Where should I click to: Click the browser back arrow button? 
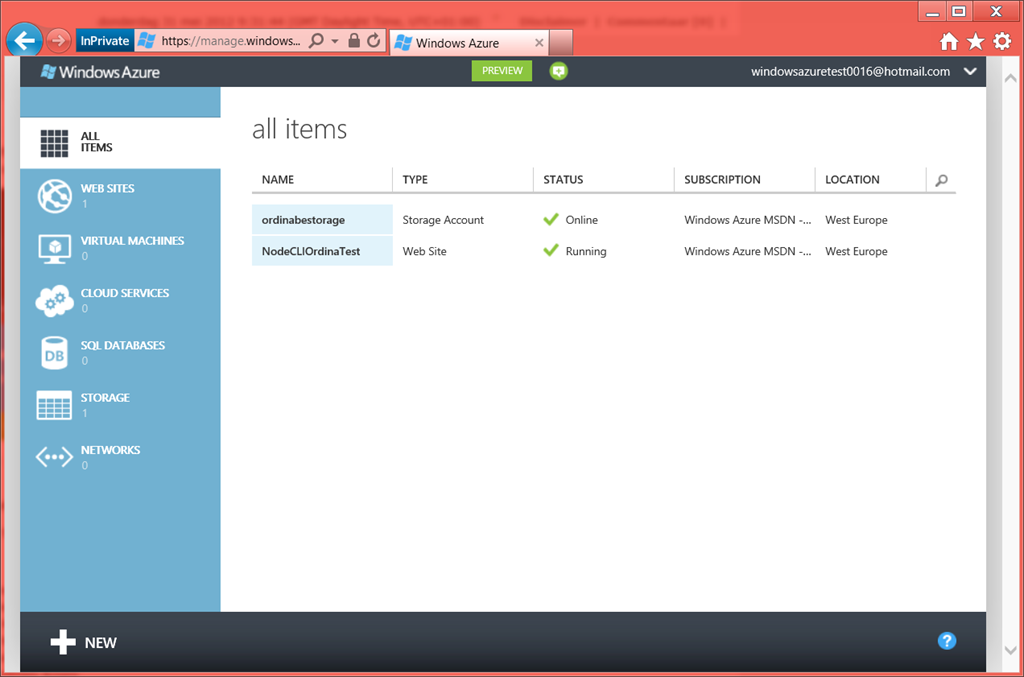pyautogui.click(x=23, y=41)
